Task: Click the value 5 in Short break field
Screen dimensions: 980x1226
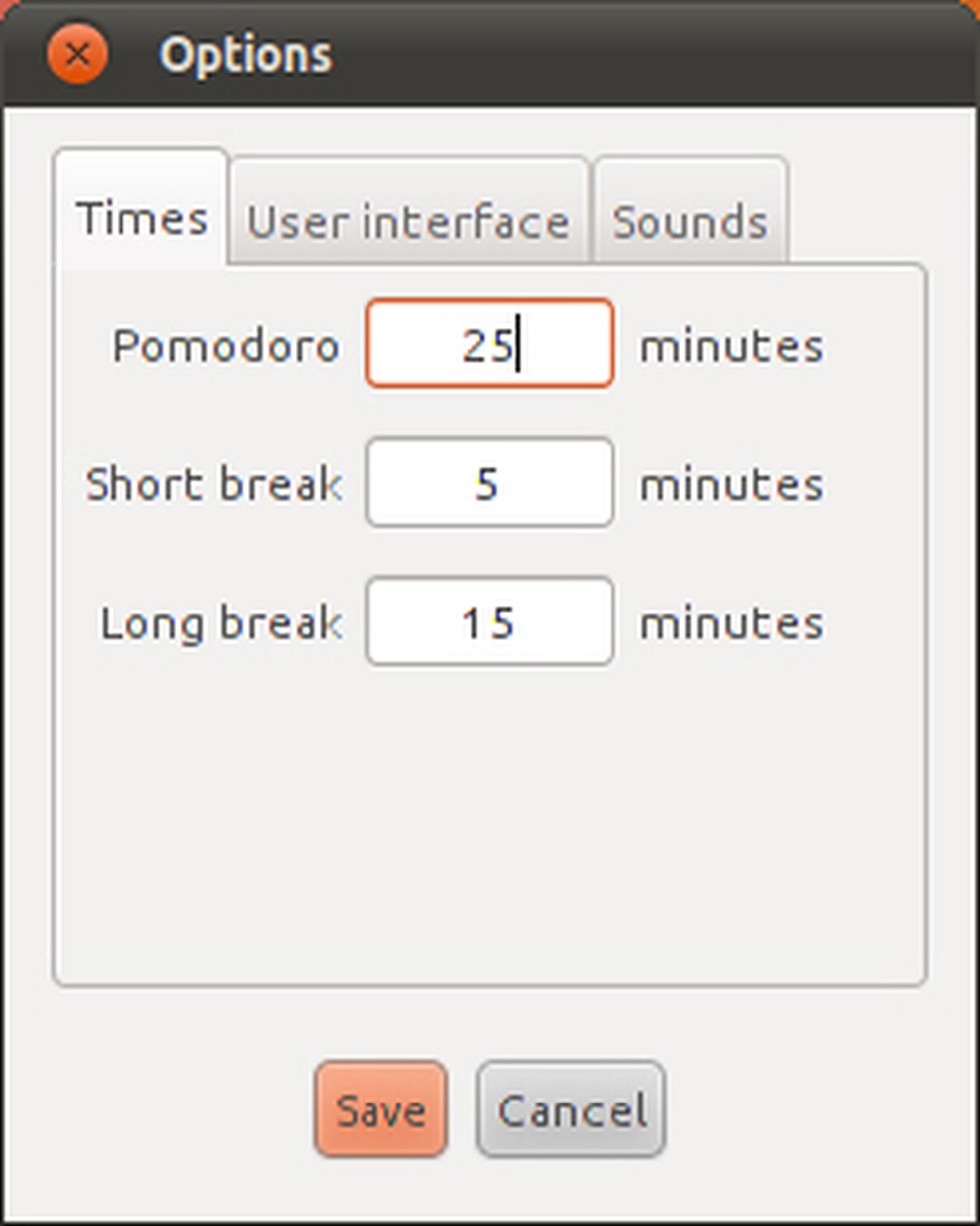Action: point(488,483)
